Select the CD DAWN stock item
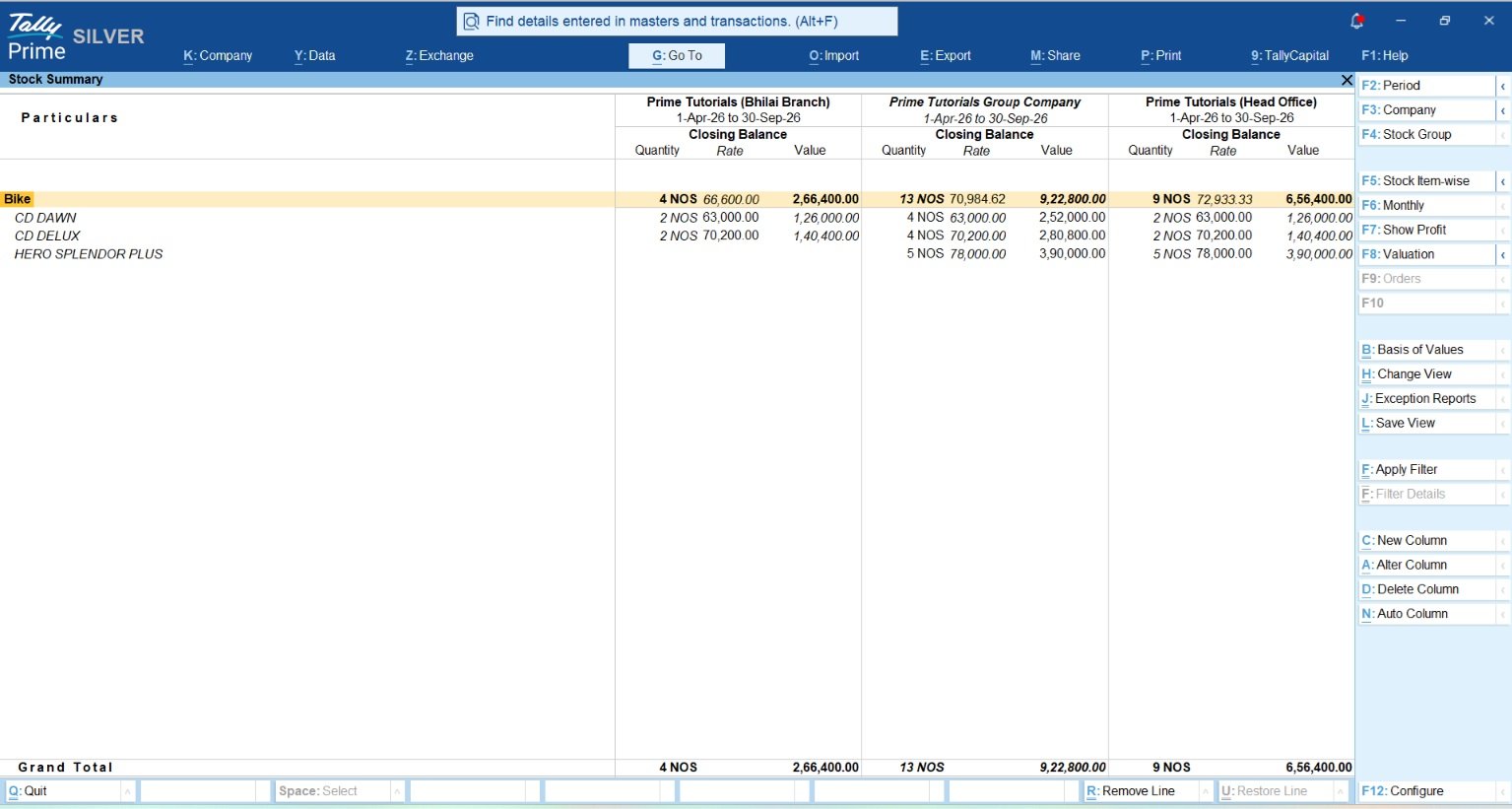Image resolution: width=1512 pixels, height=809 pixels. click(45, 218)
